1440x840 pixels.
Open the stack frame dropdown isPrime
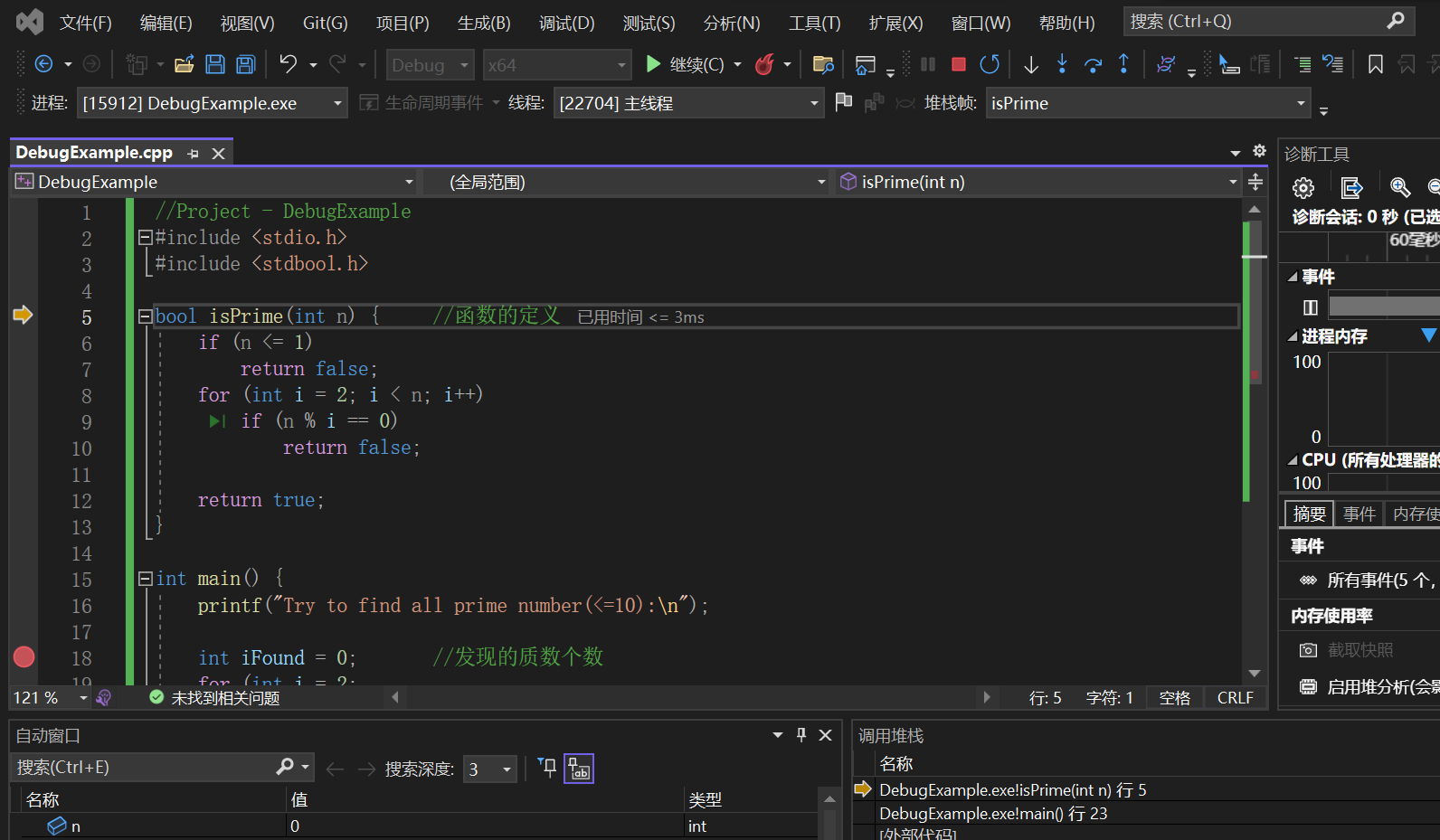1148,103
